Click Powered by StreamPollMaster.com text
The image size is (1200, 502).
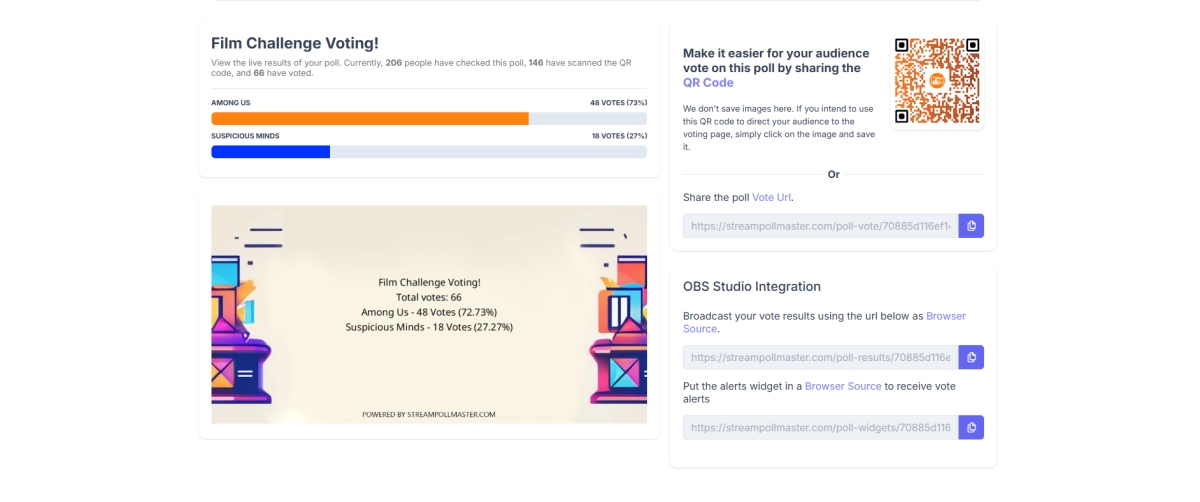coord(429,414)
